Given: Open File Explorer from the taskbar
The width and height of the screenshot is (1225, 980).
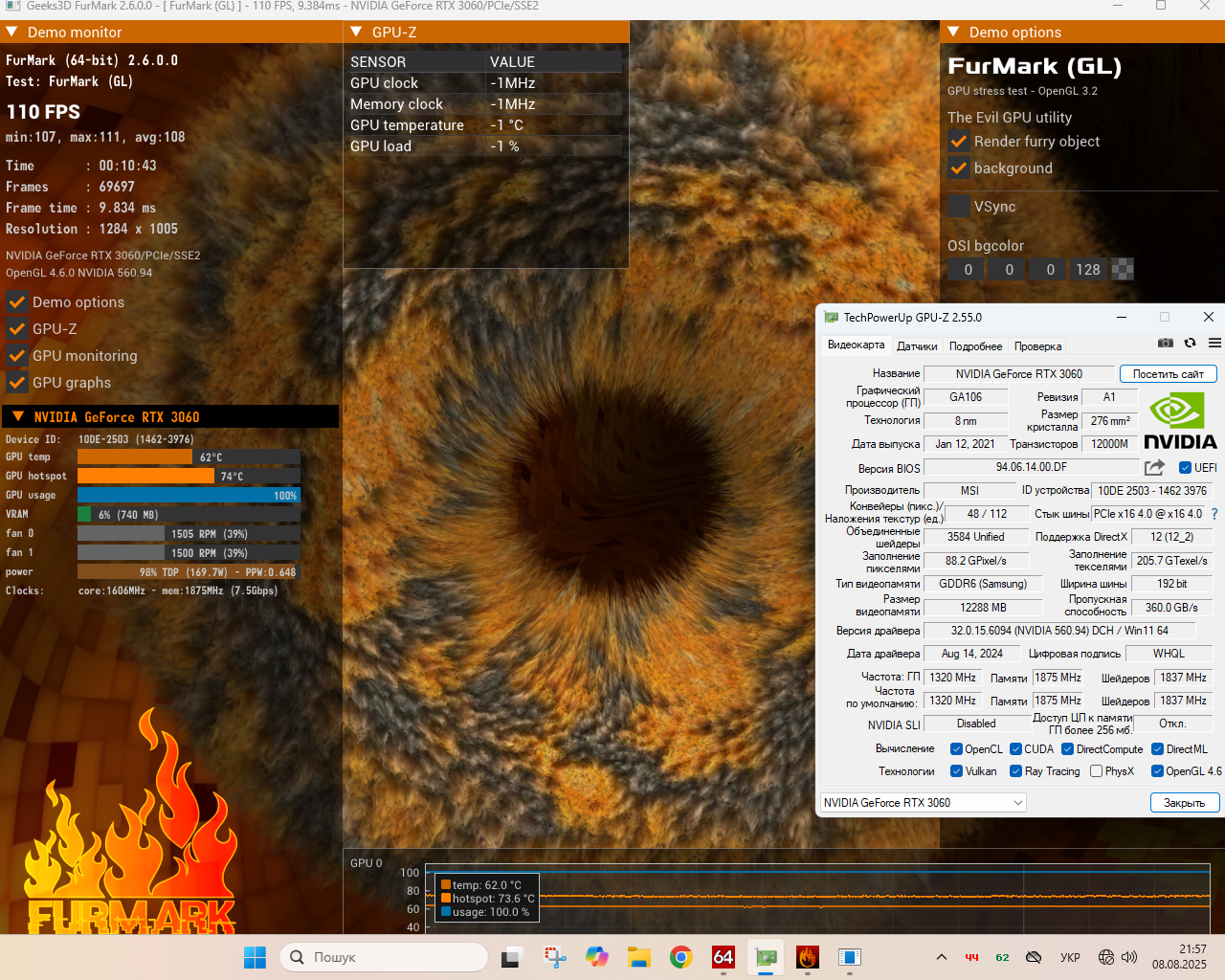Looking at the screenshot, I should pyautogui.click(x=639, y=957).
